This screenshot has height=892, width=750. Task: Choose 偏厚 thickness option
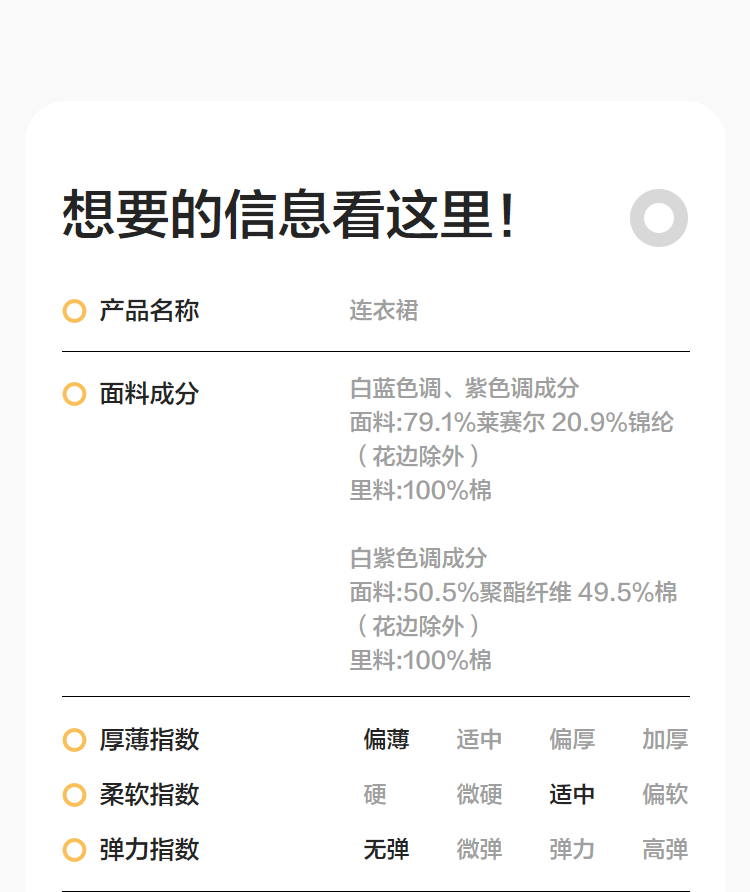click(x=572, y=740)
